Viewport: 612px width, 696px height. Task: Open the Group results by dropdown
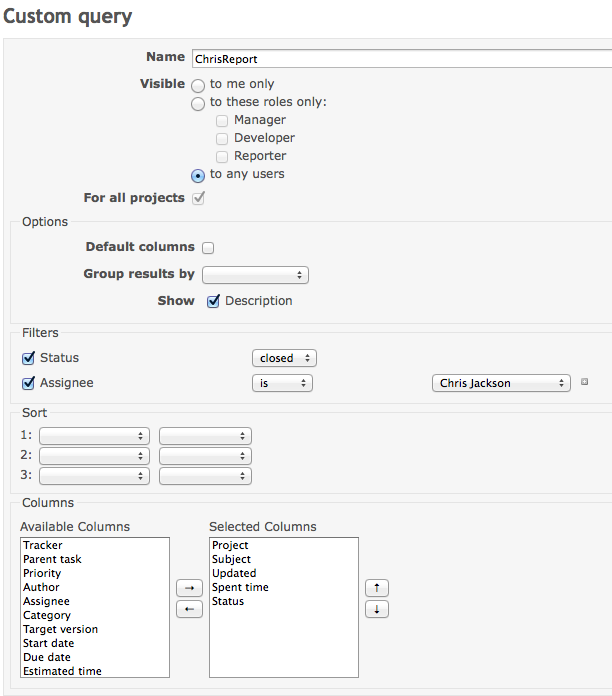click(x=255, y=275)
